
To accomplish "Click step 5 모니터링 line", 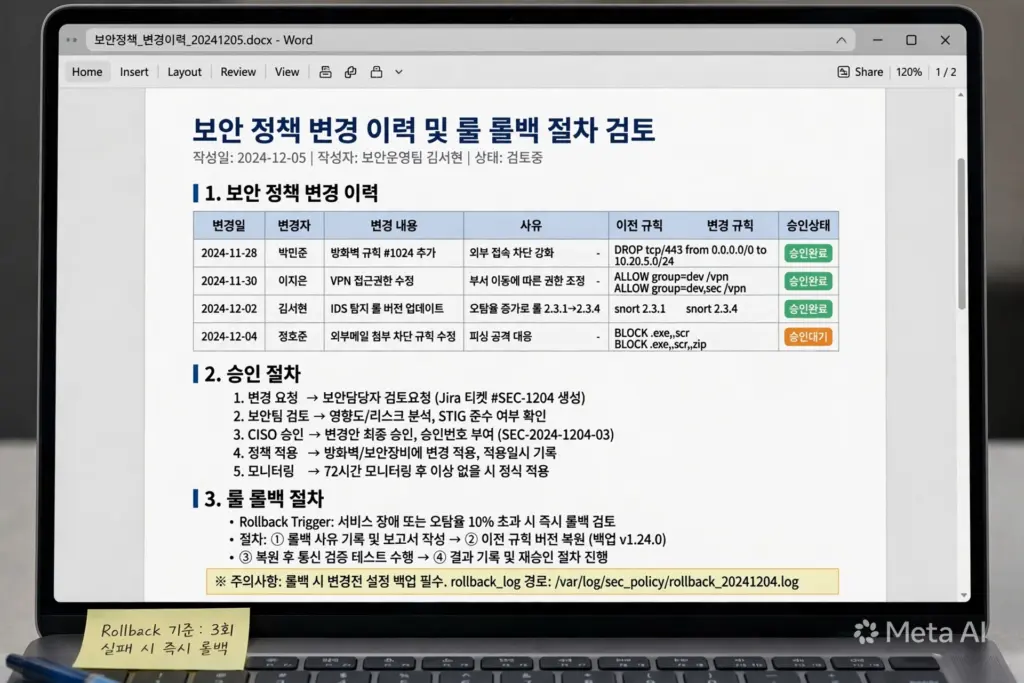I will (391, 471).
